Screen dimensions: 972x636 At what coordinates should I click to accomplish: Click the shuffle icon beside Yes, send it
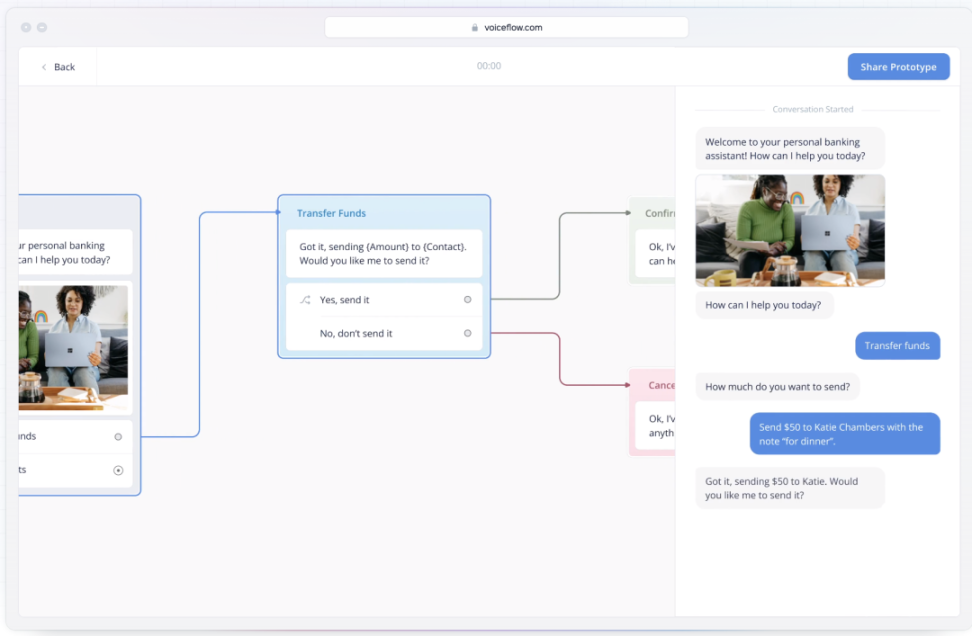(x=305, y=300)
